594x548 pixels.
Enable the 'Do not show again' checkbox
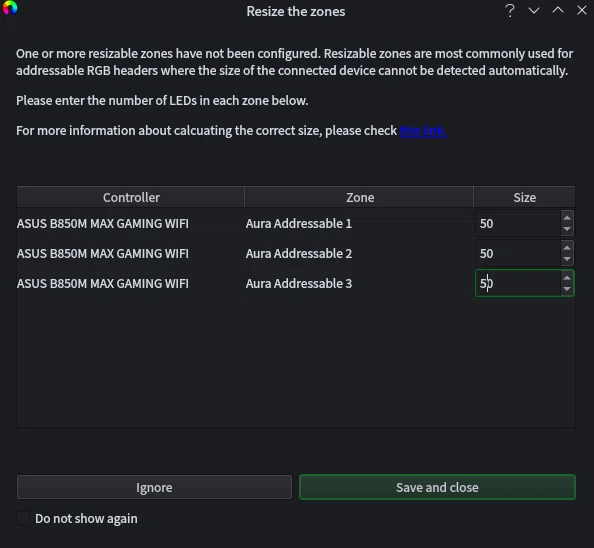[23, 518]
